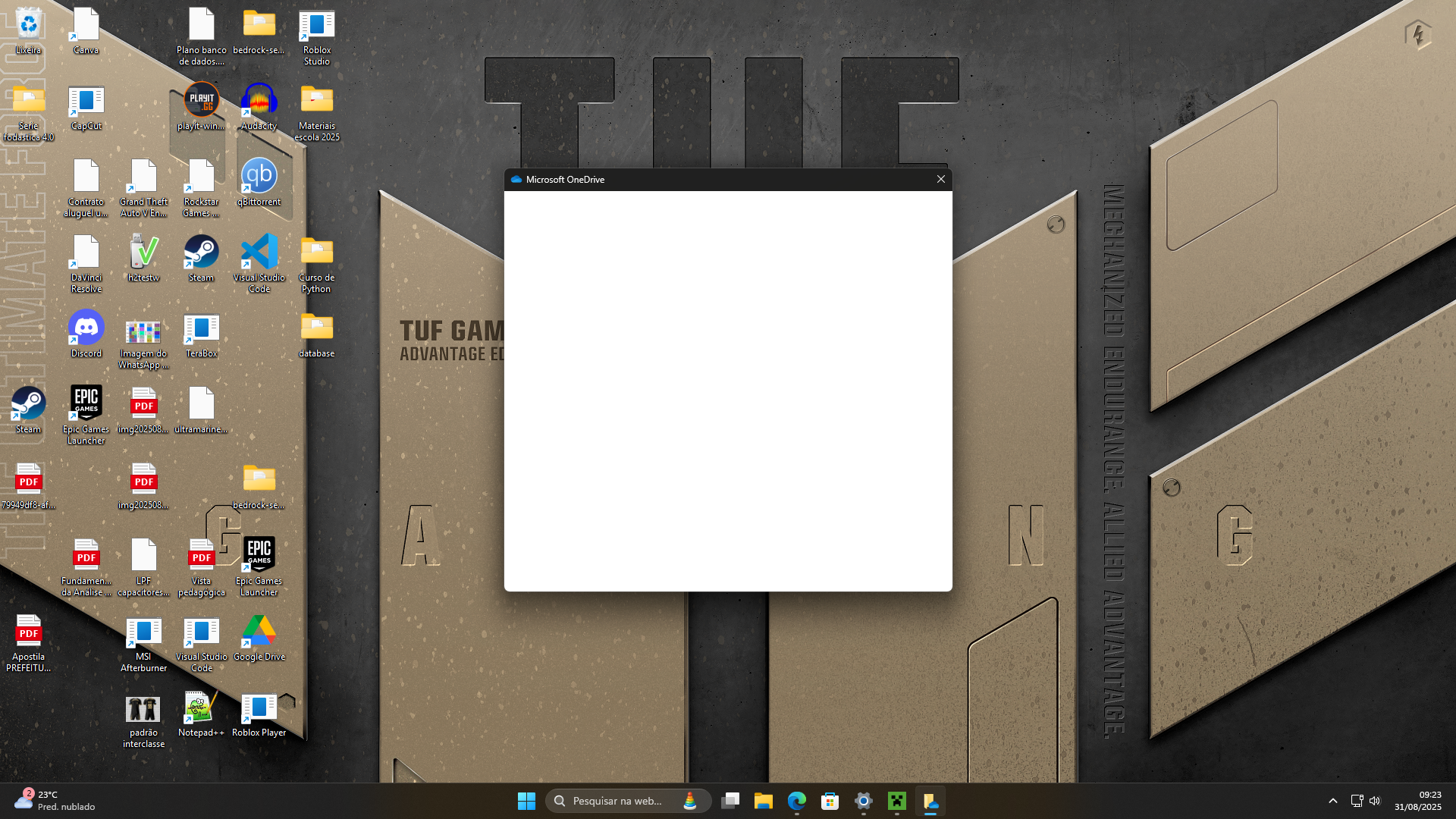Select the Visual Studio Code icon above TeraBox row
Viewport: 1456px width, 819px height.
pos(259,264)
